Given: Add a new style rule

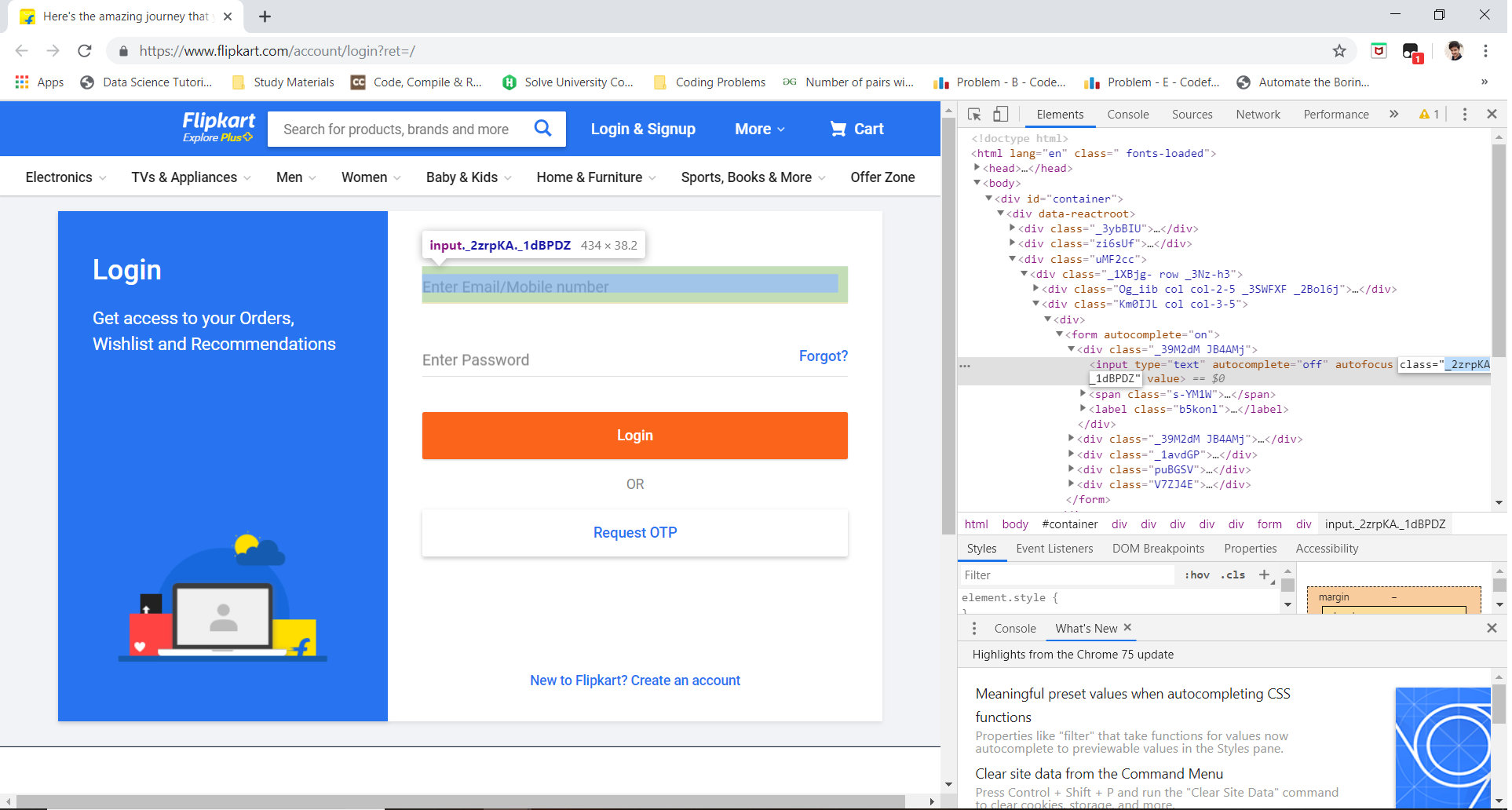Looking at the screenshot, I should click(1264, 575).
